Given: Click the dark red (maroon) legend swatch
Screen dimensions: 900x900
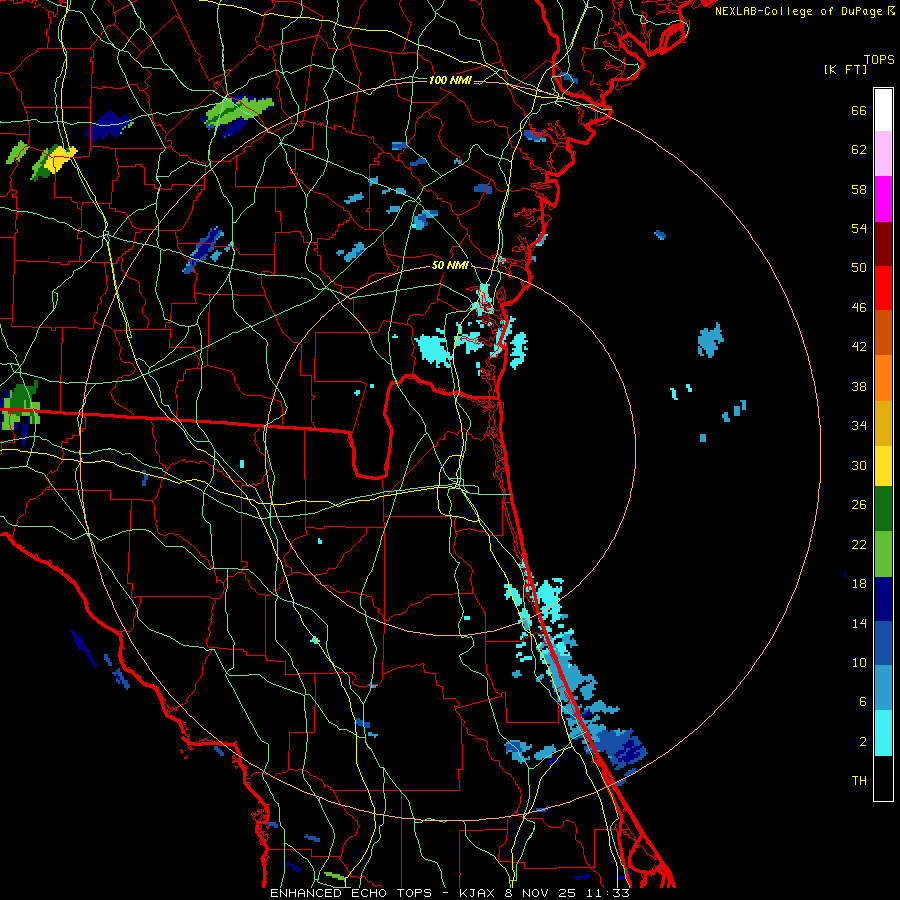Looking at the screenshot, I should pyautogui.click(x=883, y=243).
